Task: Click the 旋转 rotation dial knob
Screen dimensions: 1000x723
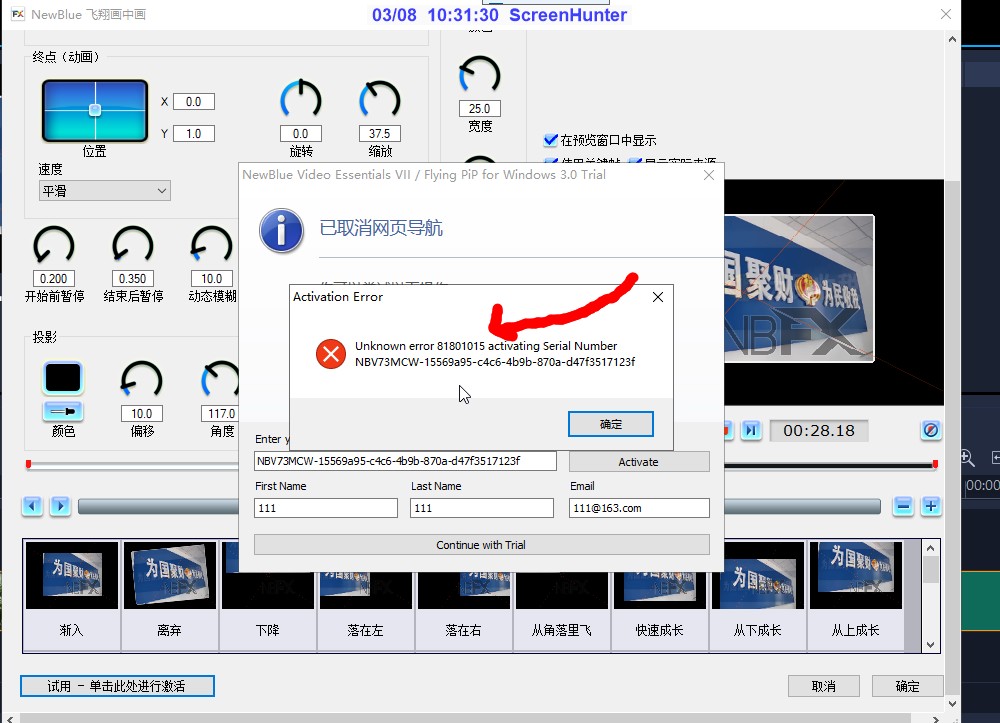Action: tap(300, 100)
